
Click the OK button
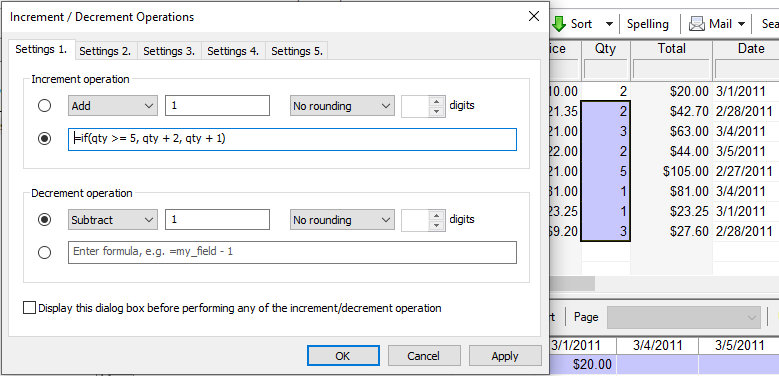[343, 356]
